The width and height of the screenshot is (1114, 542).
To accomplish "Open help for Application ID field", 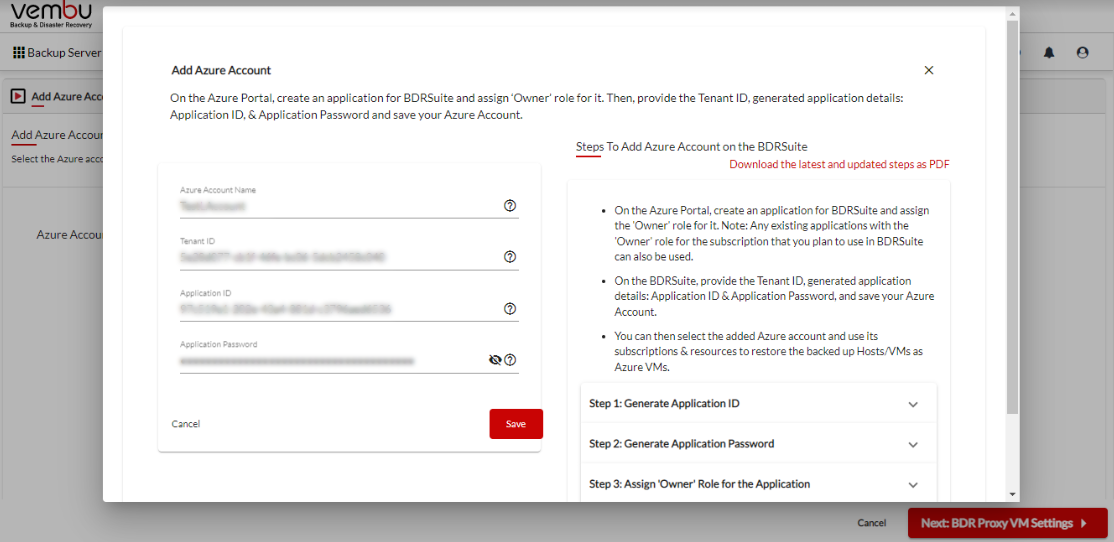I will [x=509, y=309].
